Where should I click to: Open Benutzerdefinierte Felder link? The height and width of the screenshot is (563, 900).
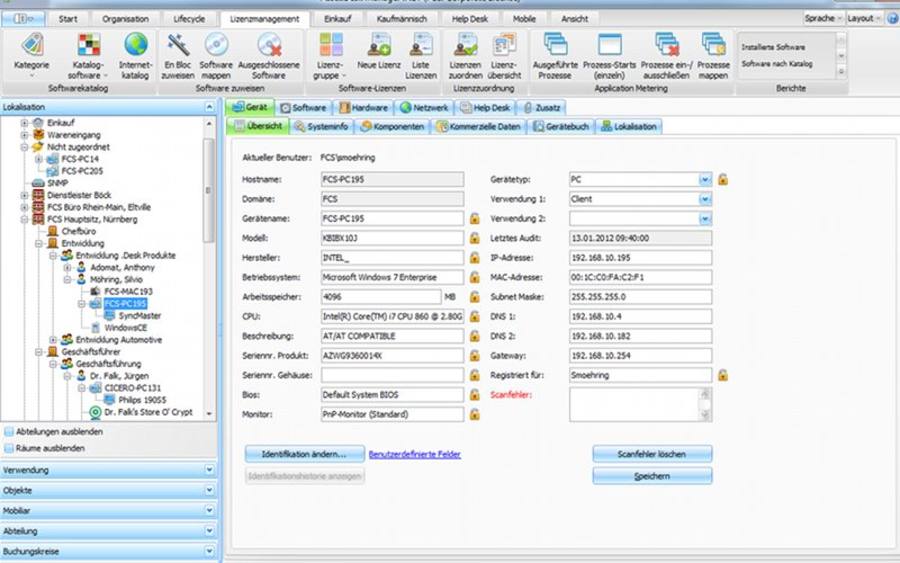tap(414, 455)
